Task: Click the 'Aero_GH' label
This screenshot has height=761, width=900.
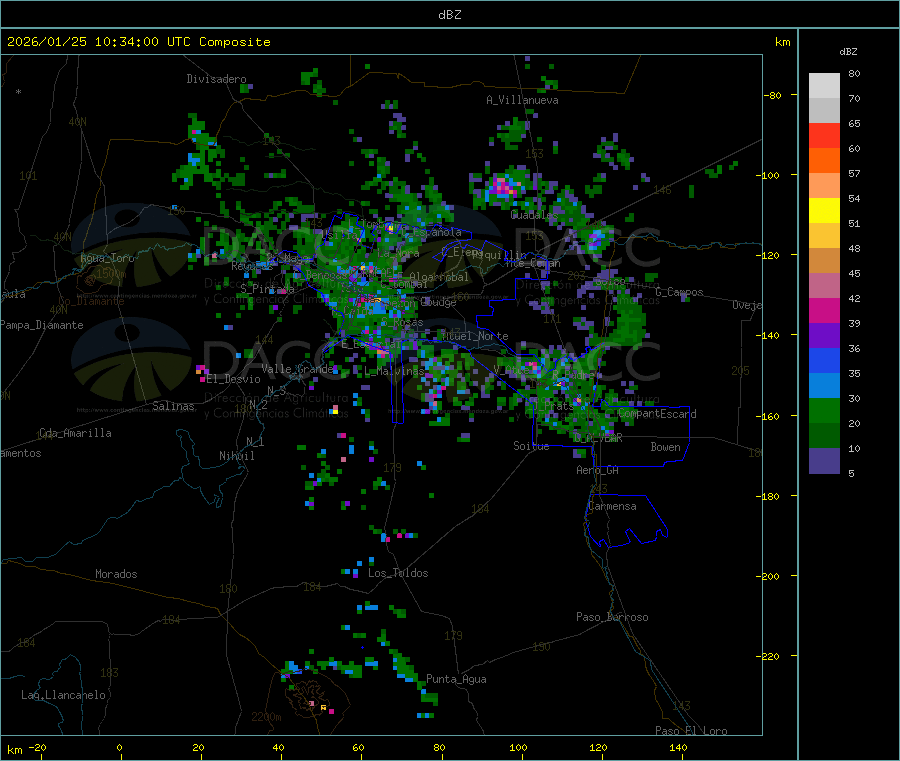Action: click(598, 470)
